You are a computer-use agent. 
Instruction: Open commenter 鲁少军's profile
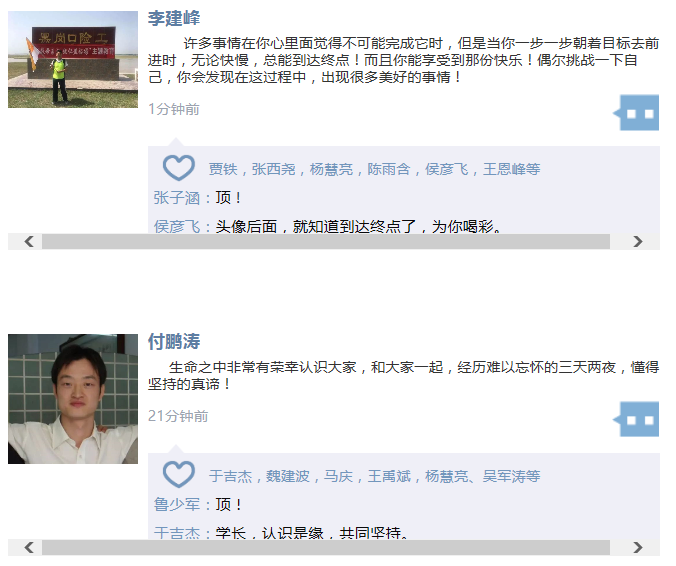[x=177, y=504]
